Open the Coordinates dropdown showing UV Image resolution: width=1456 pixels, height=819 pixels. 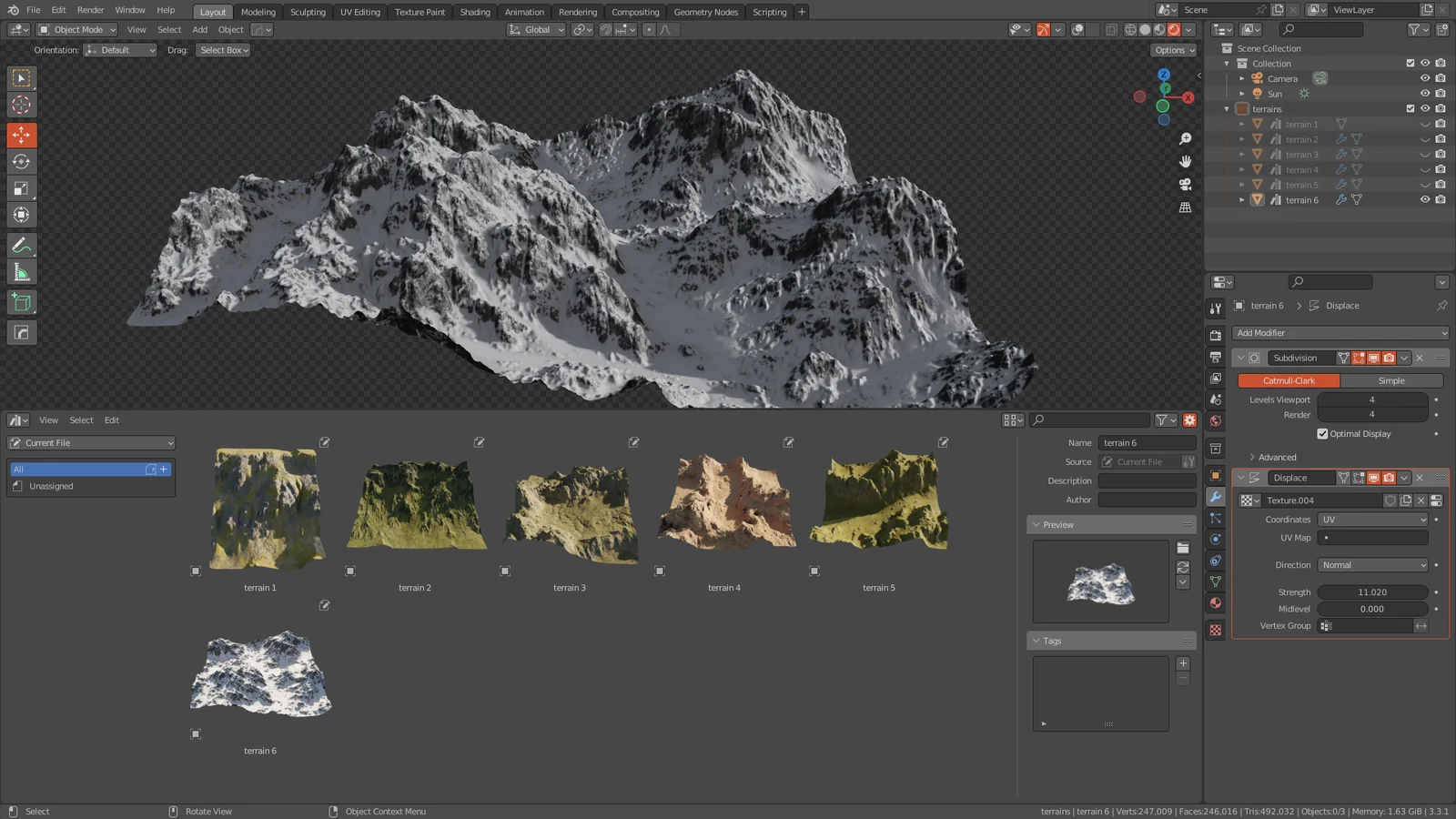(1372, 519)
